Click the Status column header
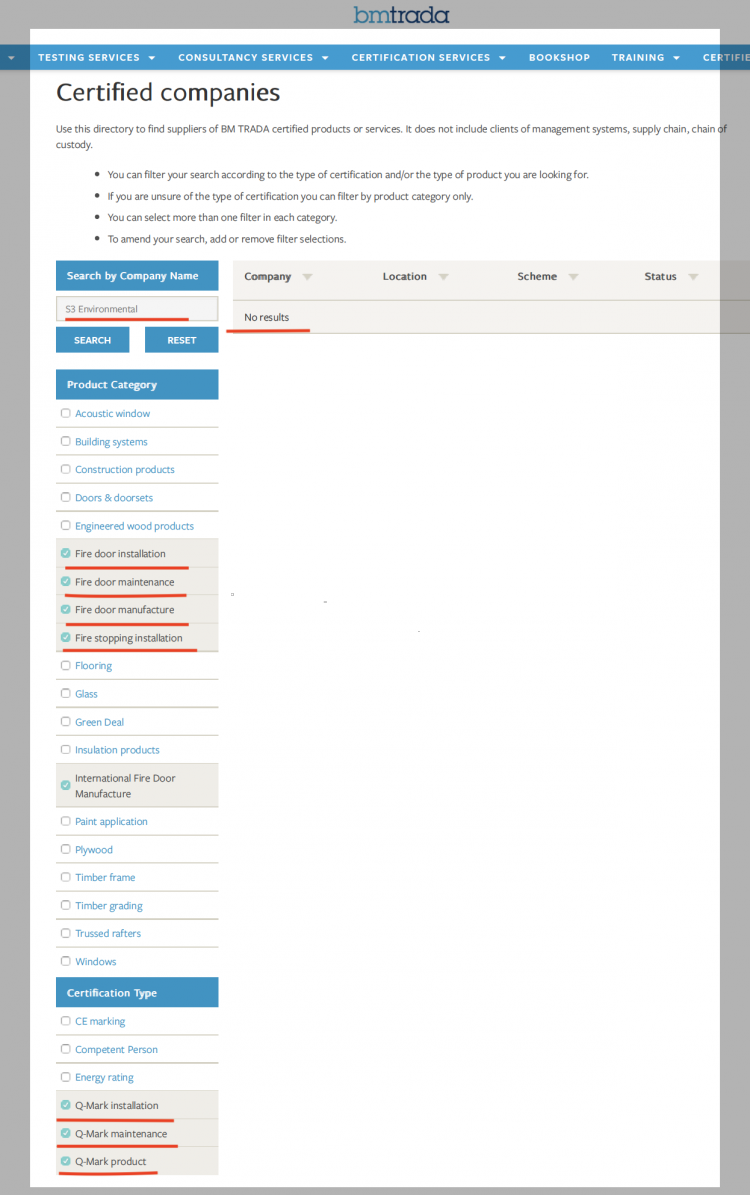 pos(660,277)
